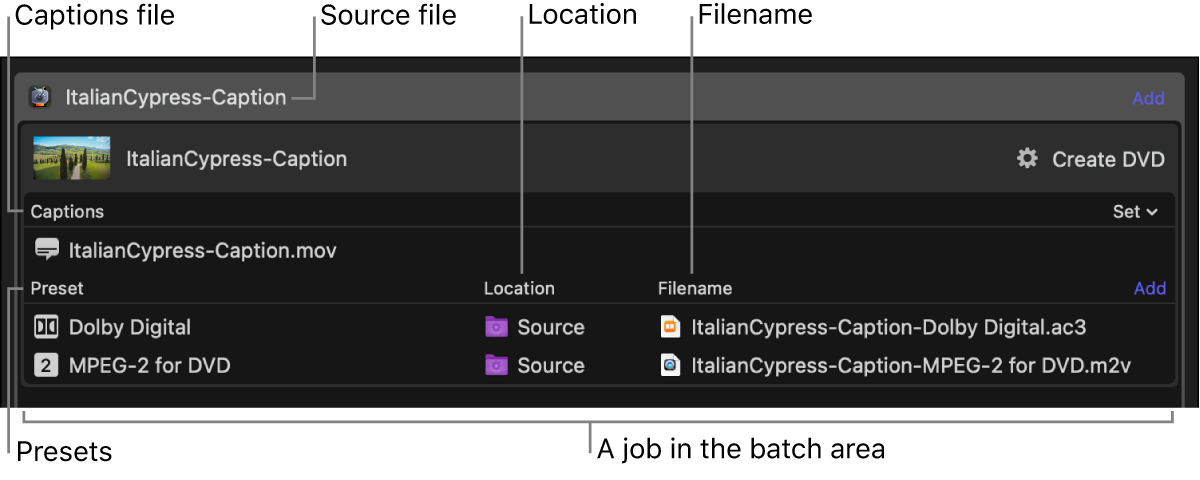Select the Dolby Digital preset row
The width and height of the screenshot is (1200, 480).
[x=130, y=327]
